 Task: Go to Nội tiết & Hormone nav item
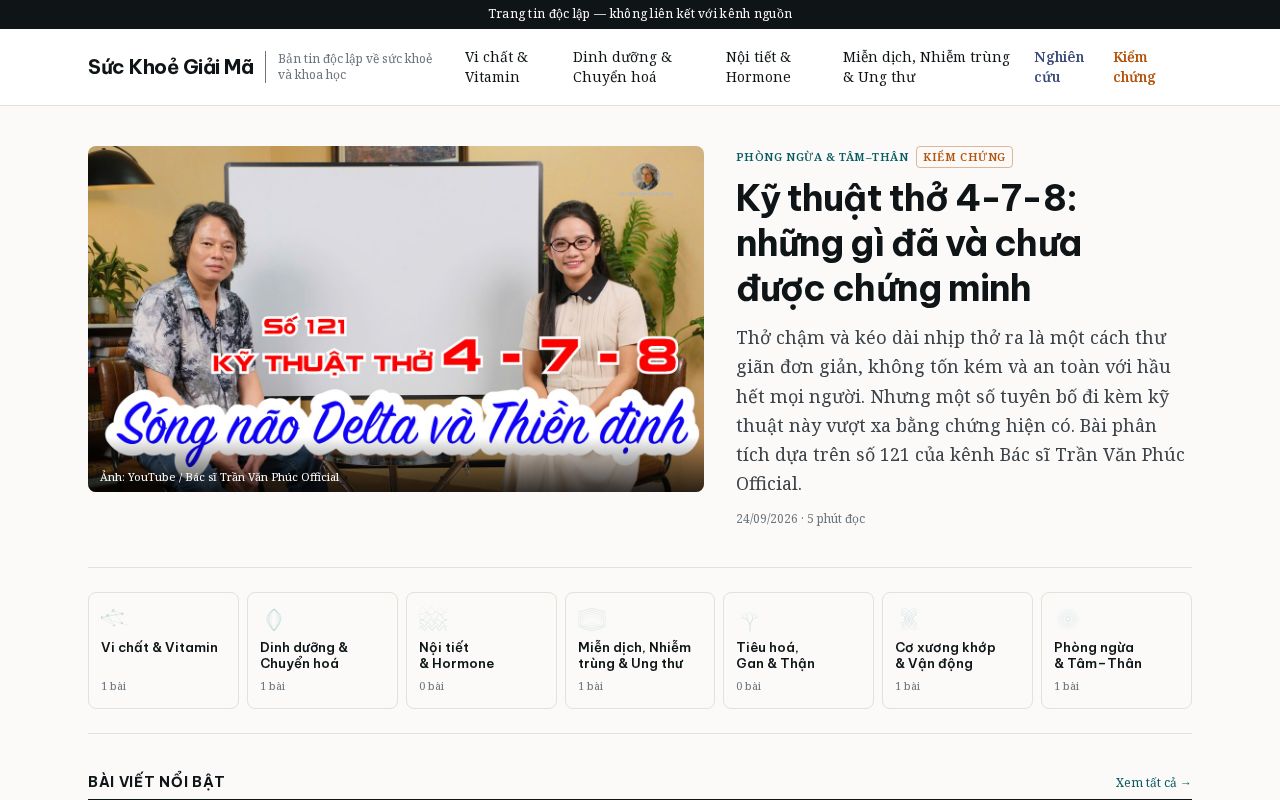tap(758, 67)
